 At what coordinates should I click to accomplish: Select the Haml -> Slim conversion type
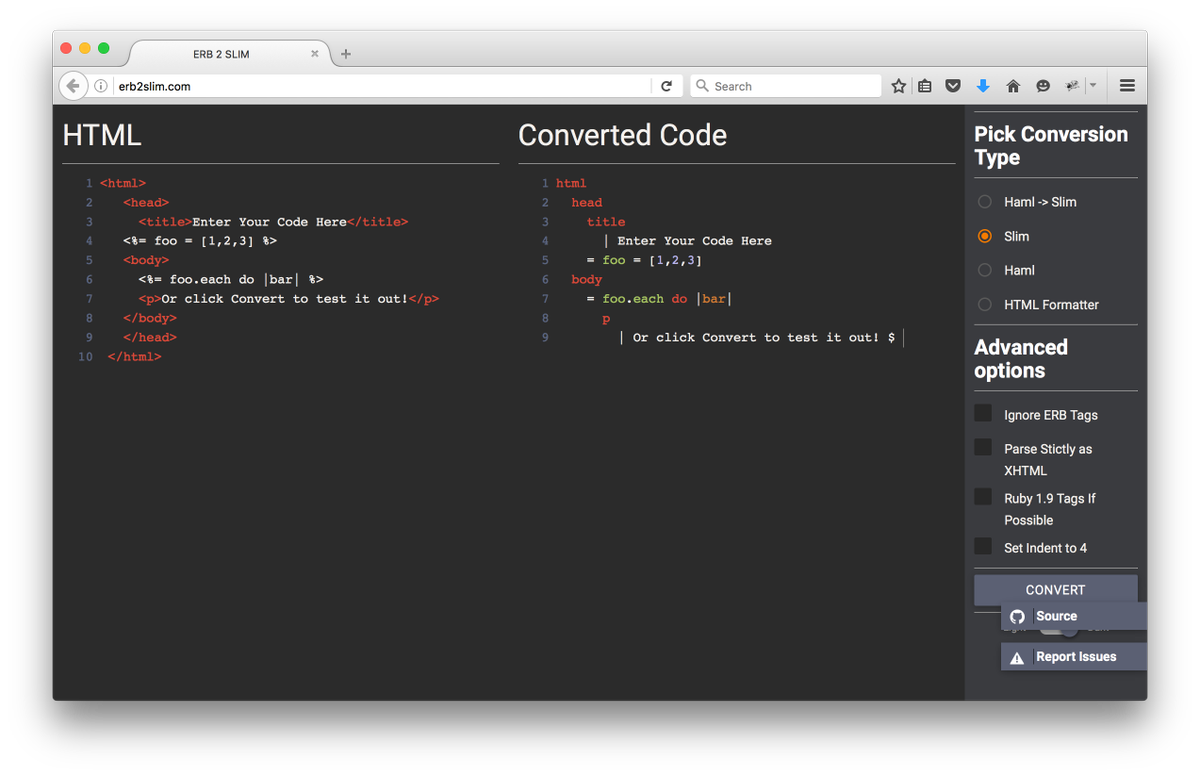coord(983,201)
